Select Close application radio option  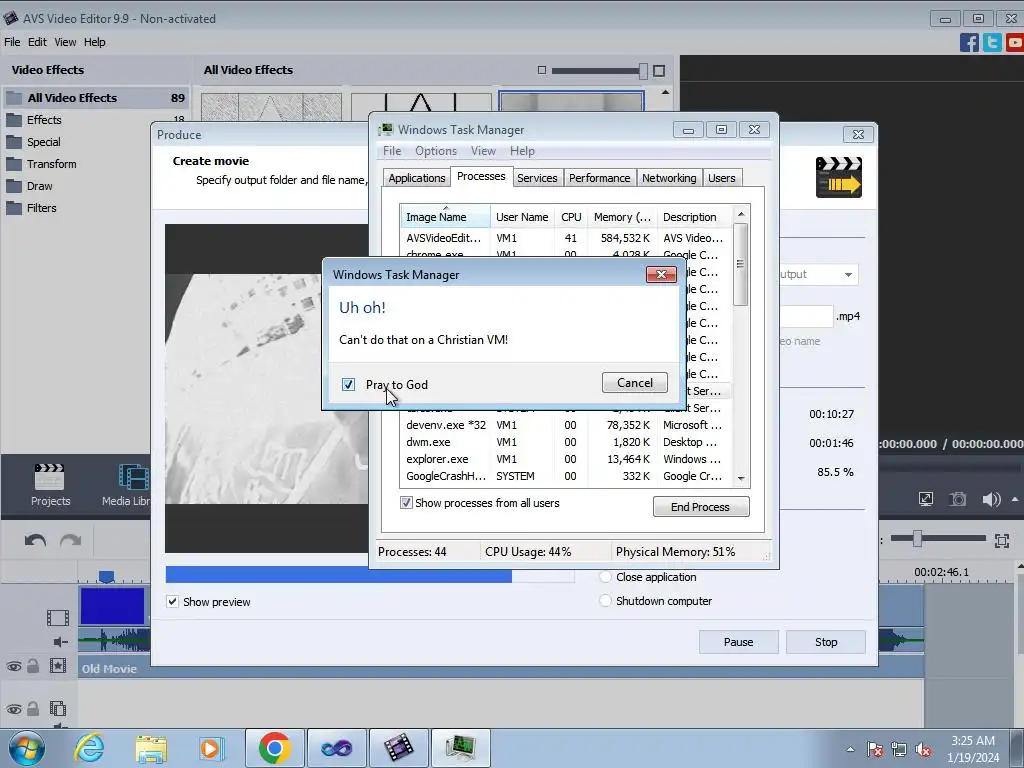click(x=605, y=577)
